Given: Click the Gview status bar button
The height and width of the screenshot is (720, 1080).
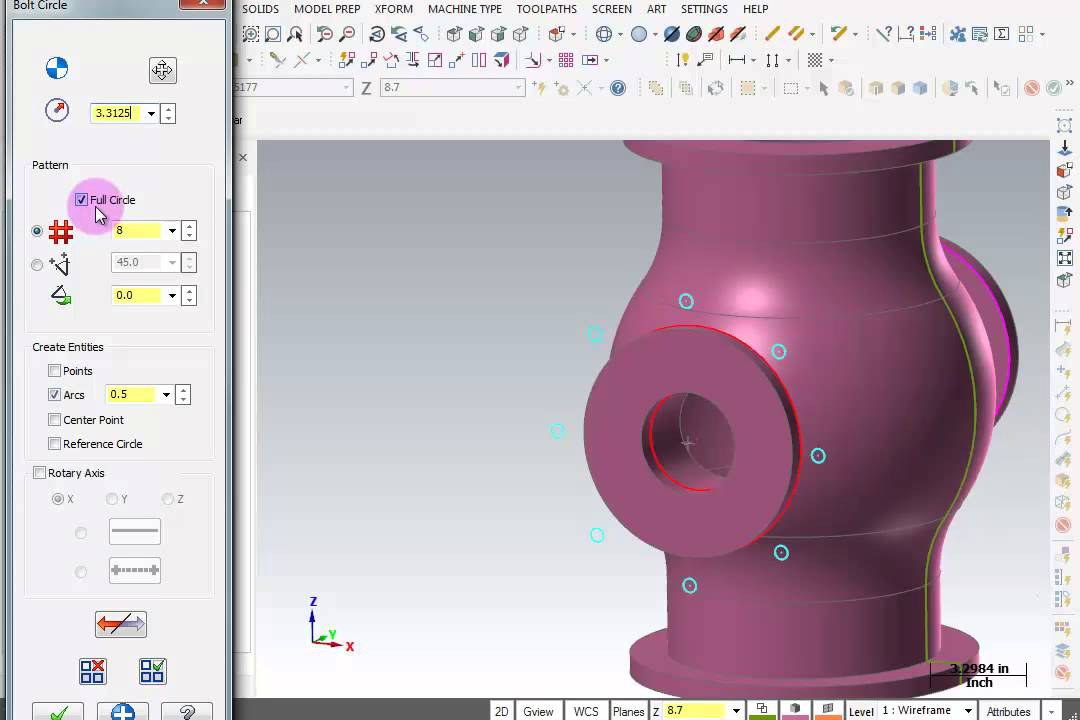Looking at the screenshot, I should [x=538, y=711].
